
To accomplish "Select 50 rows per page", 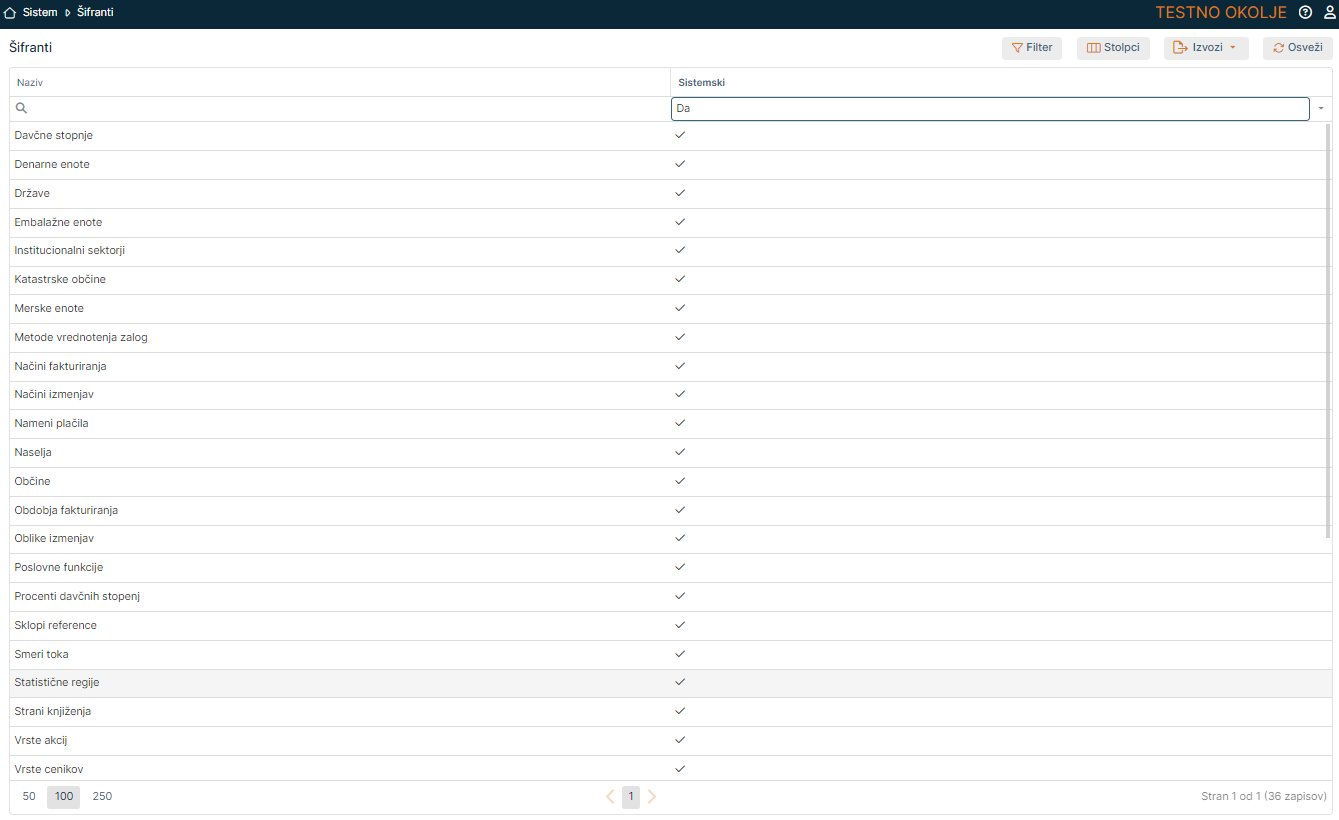I will coord(29,797).
